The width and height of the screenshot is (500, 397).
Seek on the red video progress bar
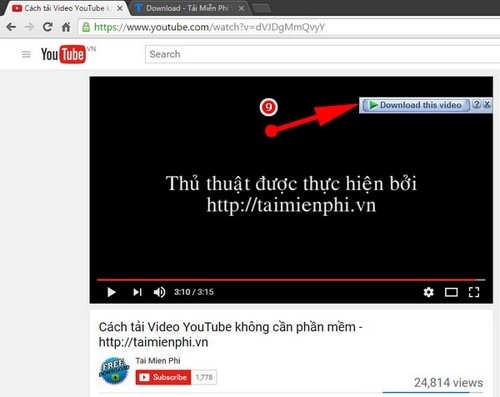tap(291, 280)
